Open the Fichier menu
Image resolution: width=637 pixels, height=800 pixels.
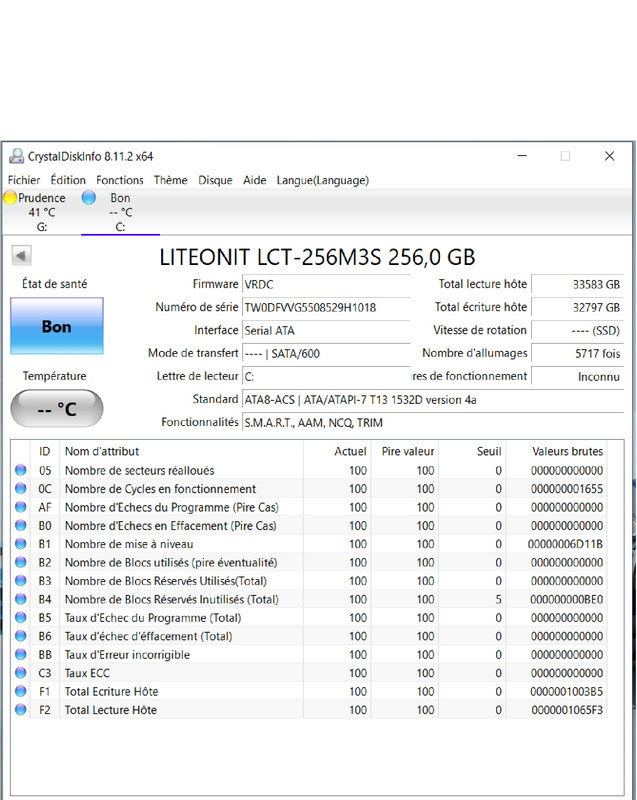point(23,180)
